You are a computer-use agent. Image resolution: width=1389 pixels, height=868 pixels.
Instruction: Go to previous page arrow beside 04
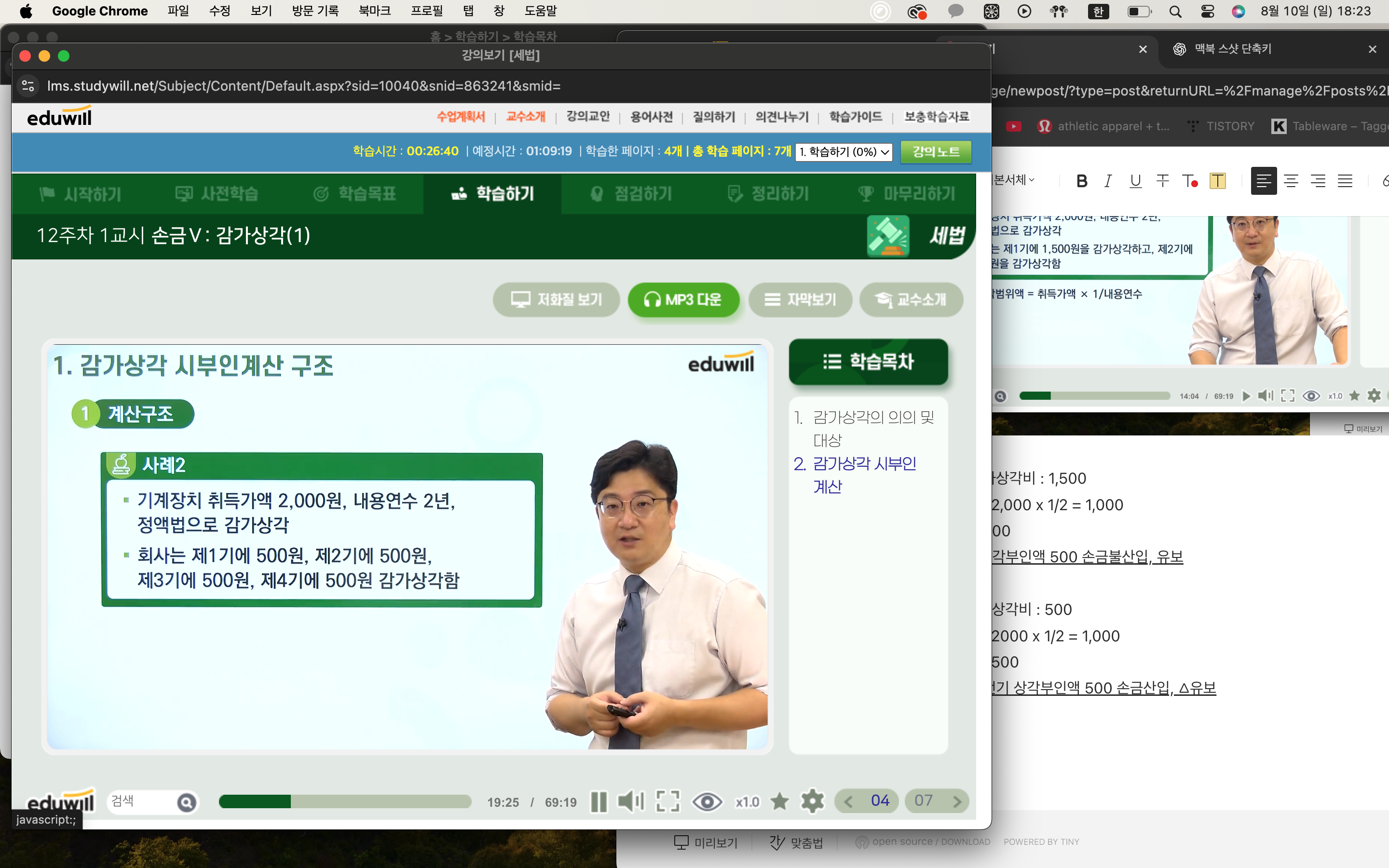848,801
